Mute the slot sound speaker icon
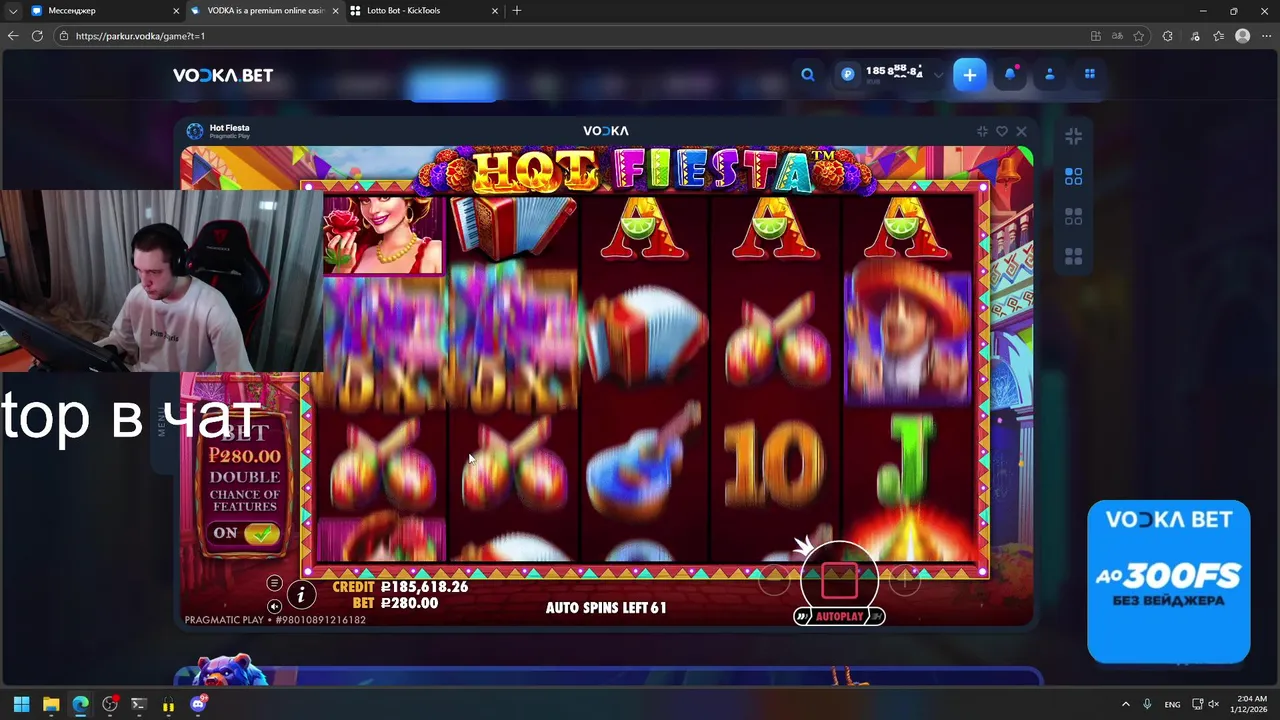Viewport: 1280px width, 720px height. coord(274,606)
